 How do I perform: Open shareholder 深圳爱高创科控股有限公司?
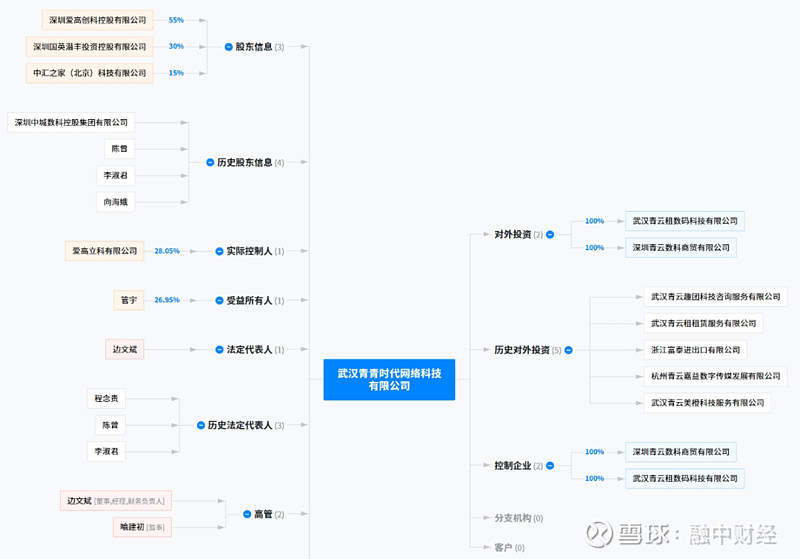97,20
